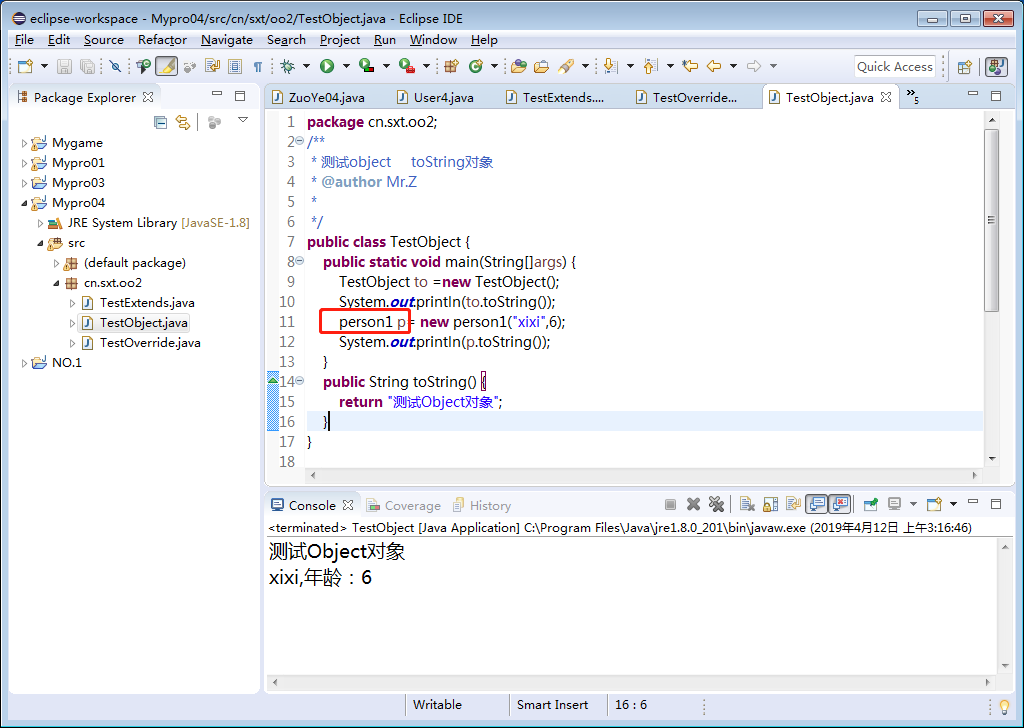Click the Clear Console icon
This screenshot has height=728, width=1024.
click(748, 504)
